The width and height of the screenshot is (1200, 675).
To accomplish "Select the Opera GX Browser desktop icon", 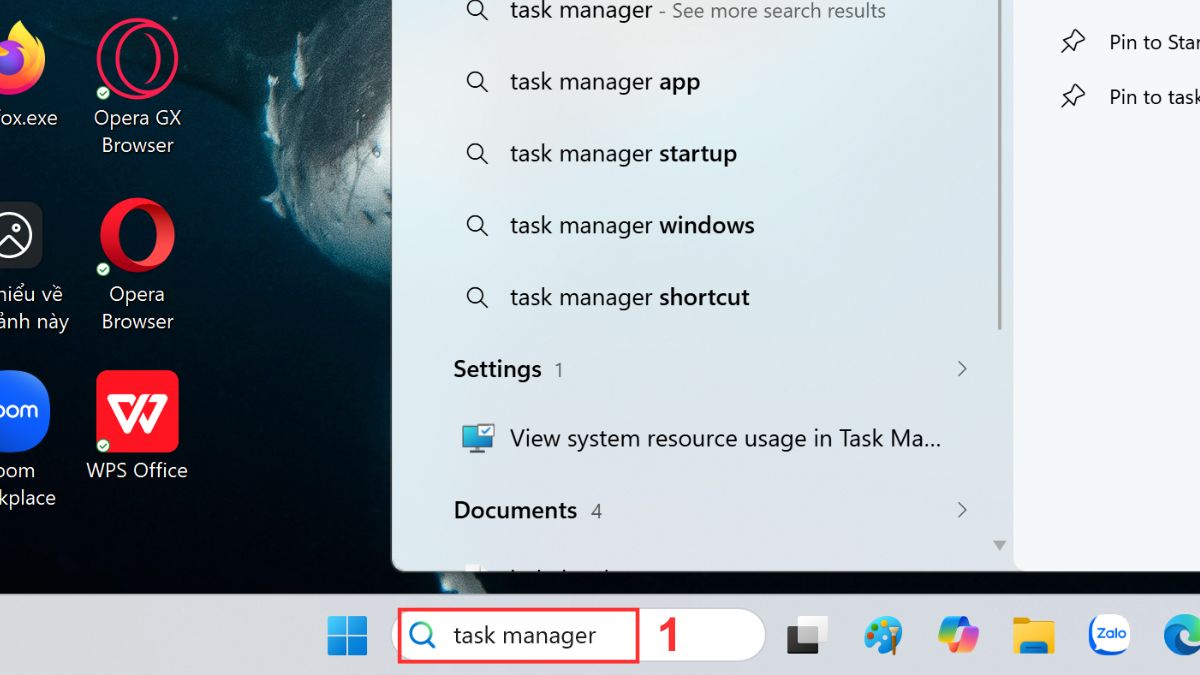I will pos(137,88).
